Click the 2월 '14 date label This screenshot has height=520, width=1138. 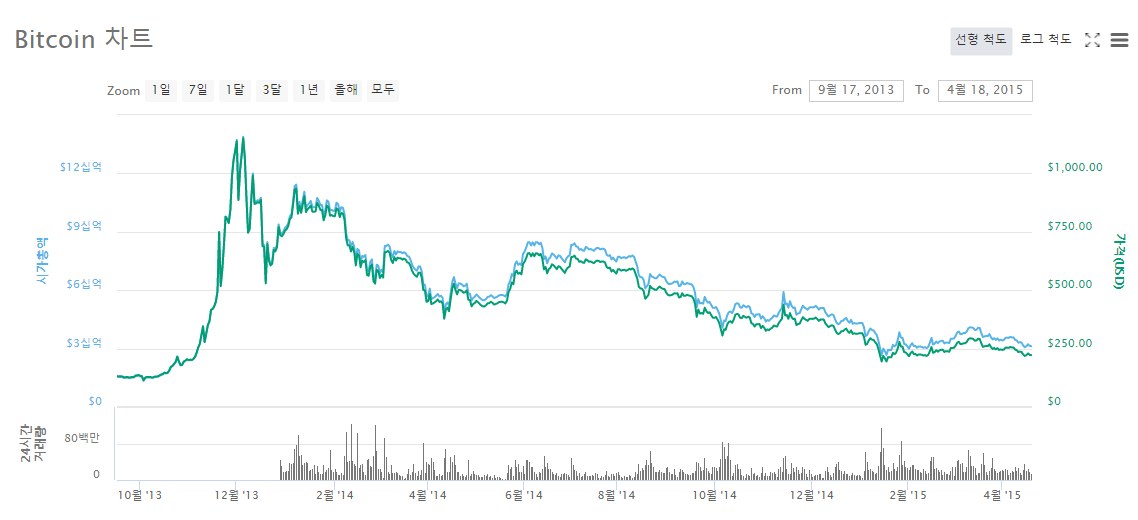[x=333, y=495]
